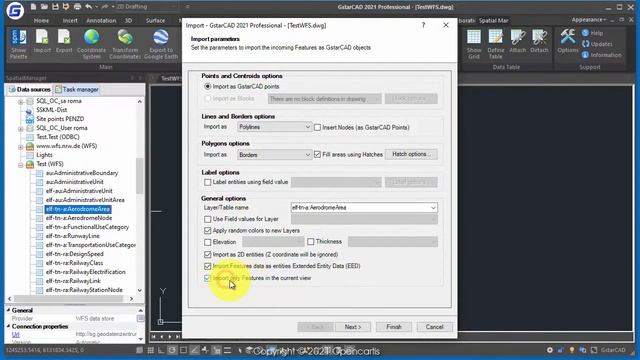Open the Home ribbon tab
The height and width of the screenshot is (360, 640).
[x=41, y=20]
